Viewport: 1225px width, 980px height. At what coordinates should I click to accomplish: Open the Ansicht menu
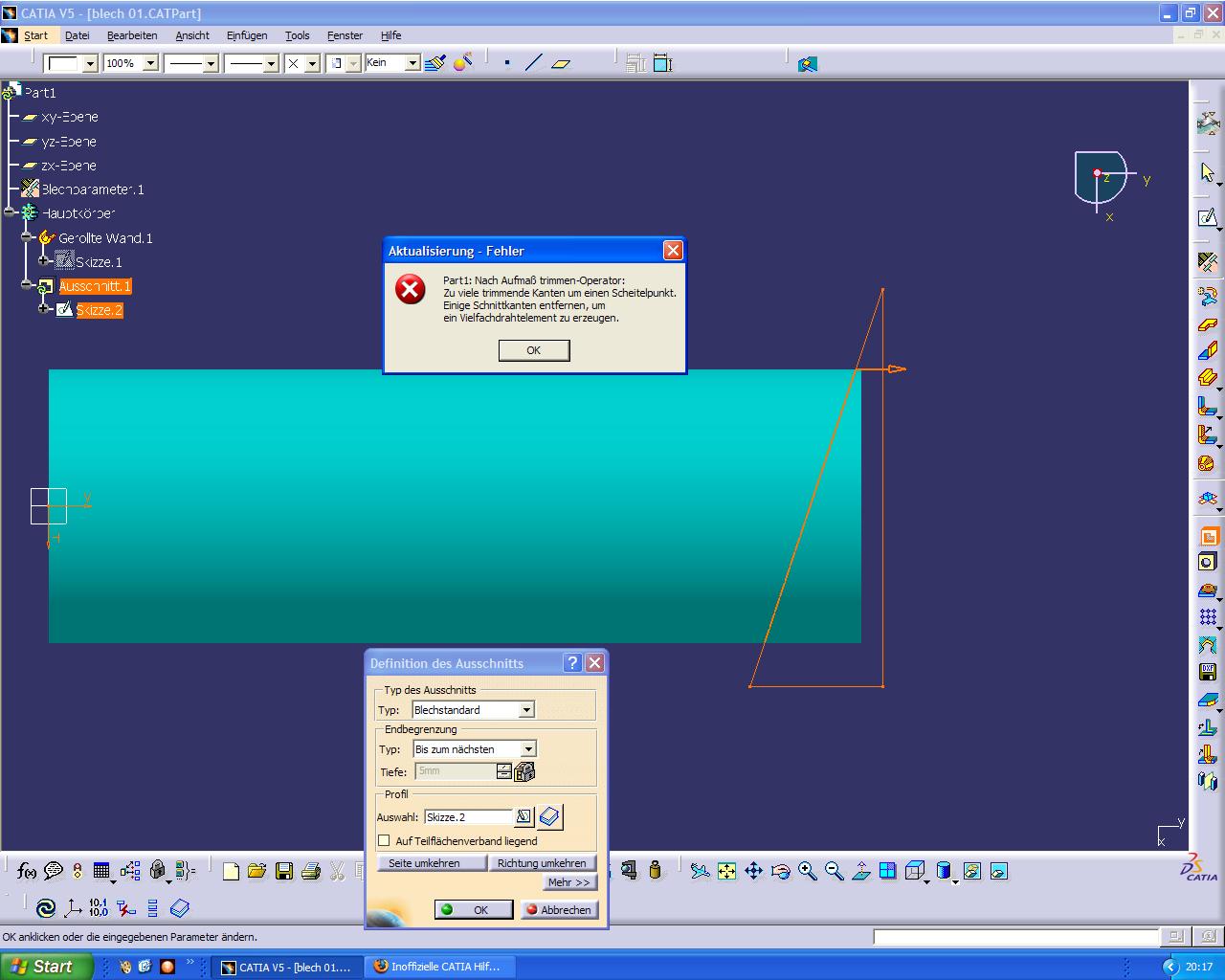192,35
